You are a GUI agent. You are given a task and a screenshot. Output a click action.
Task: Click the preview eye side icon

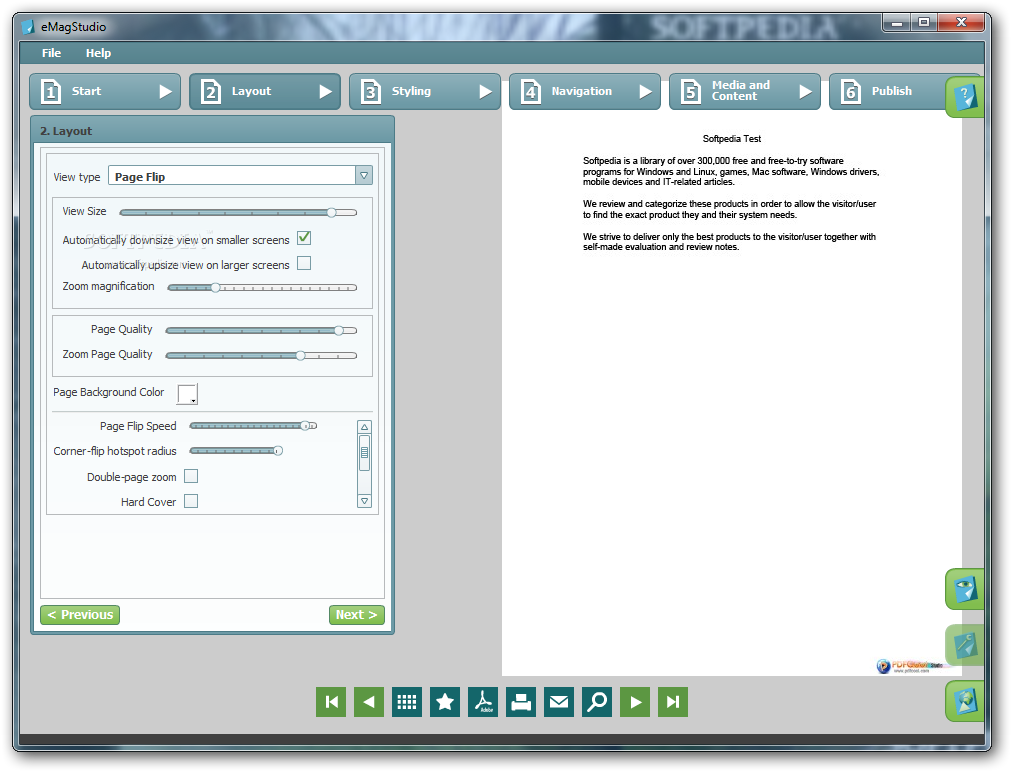click(x=965, y=589)
